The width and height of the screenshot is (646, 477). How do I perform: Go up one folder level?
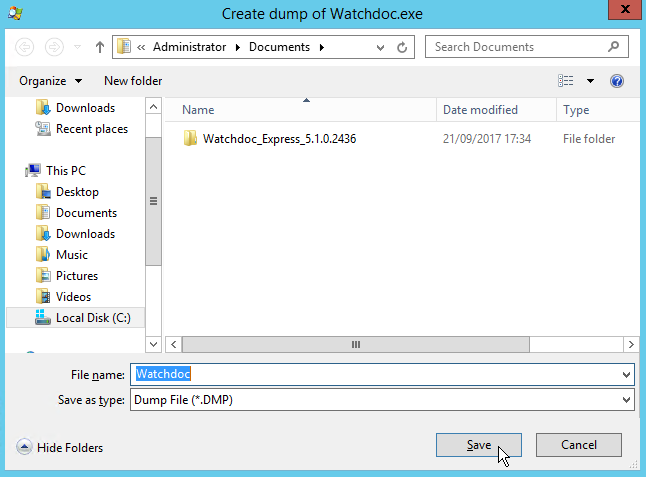[x=100, y=47]
